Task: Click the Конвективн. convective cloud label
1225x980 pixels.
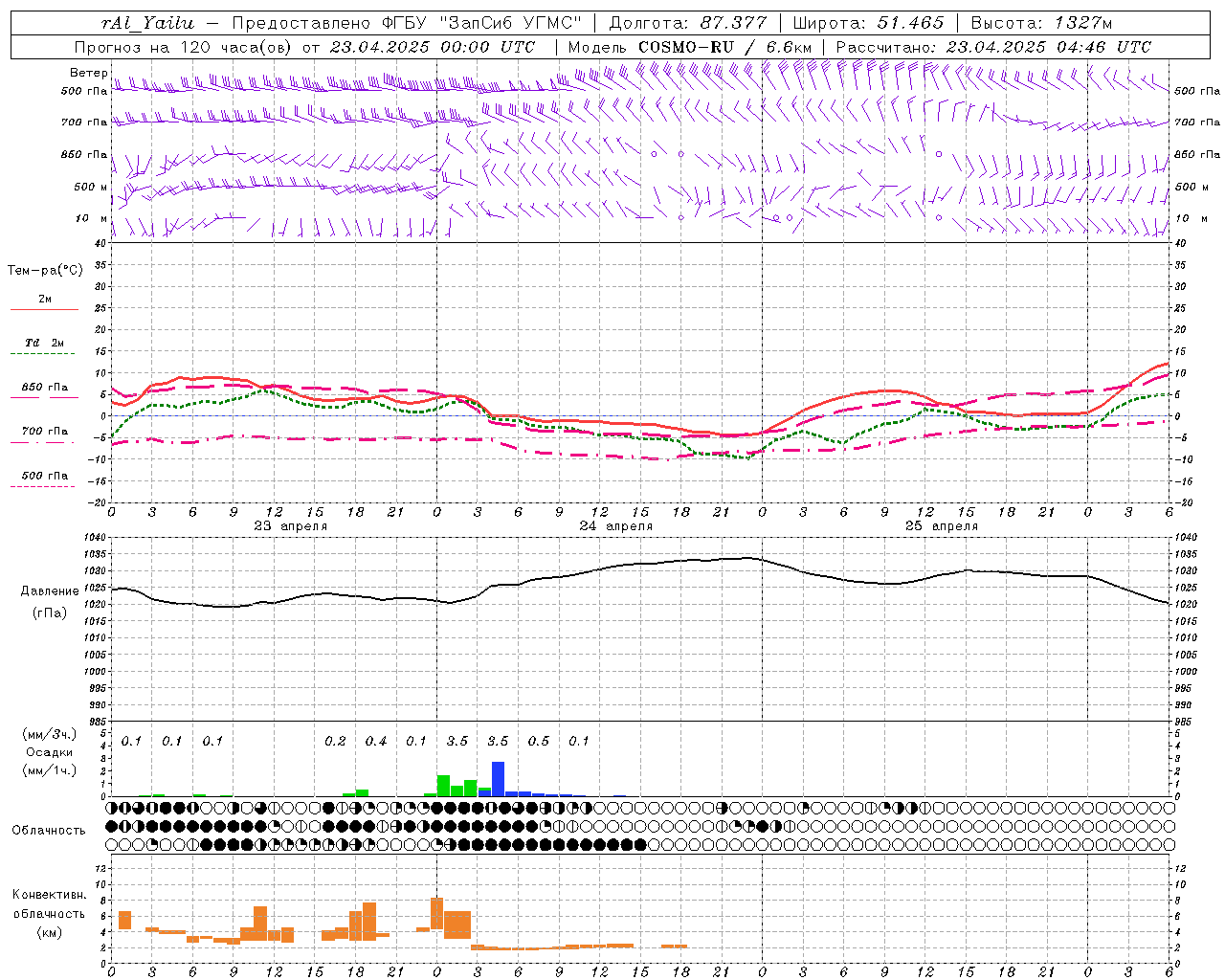Action: click(x=50, y=895)
